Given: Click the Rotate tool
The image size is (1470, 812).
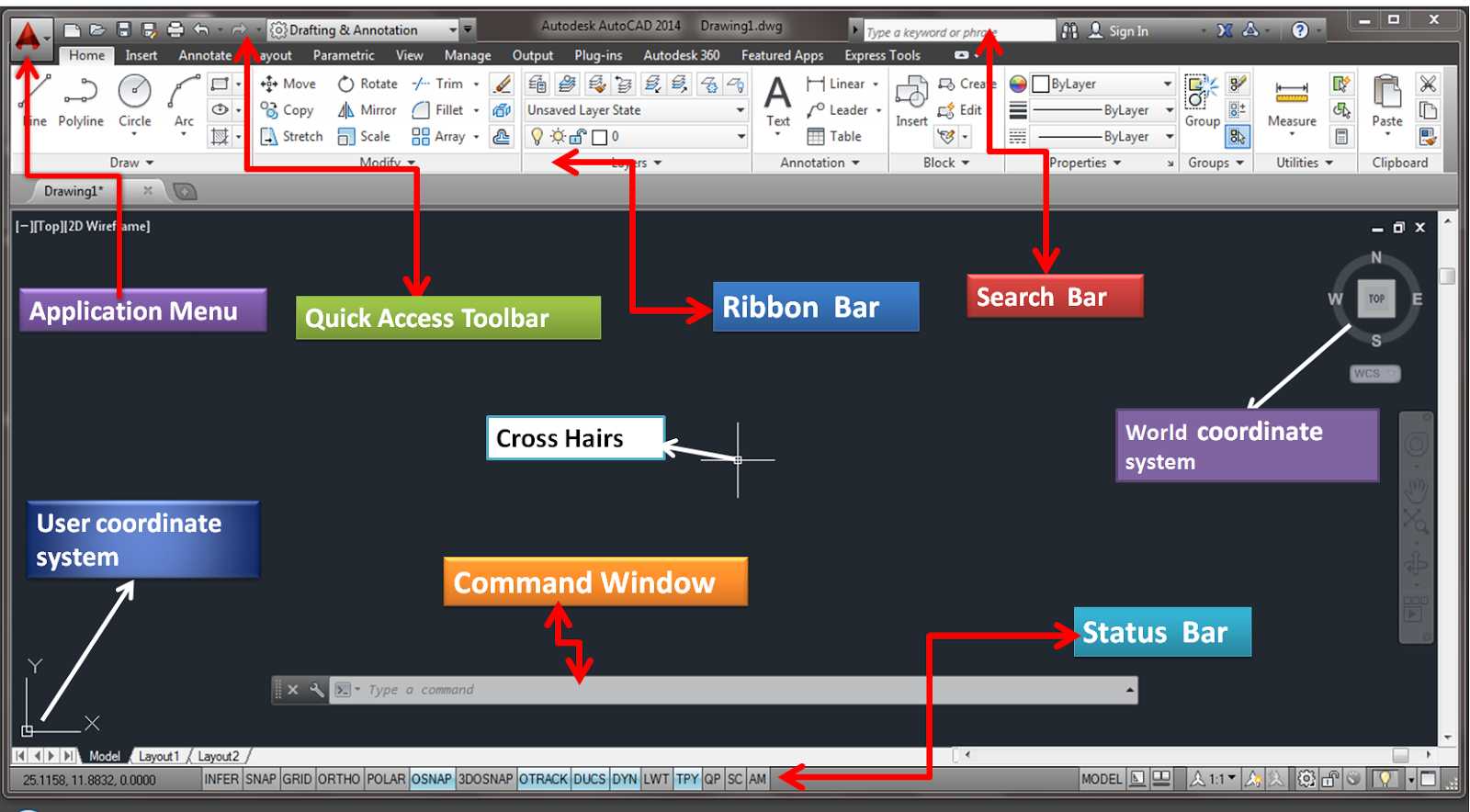Looking at the screenshot, I should pyautogui.click(x=367, y=84).
